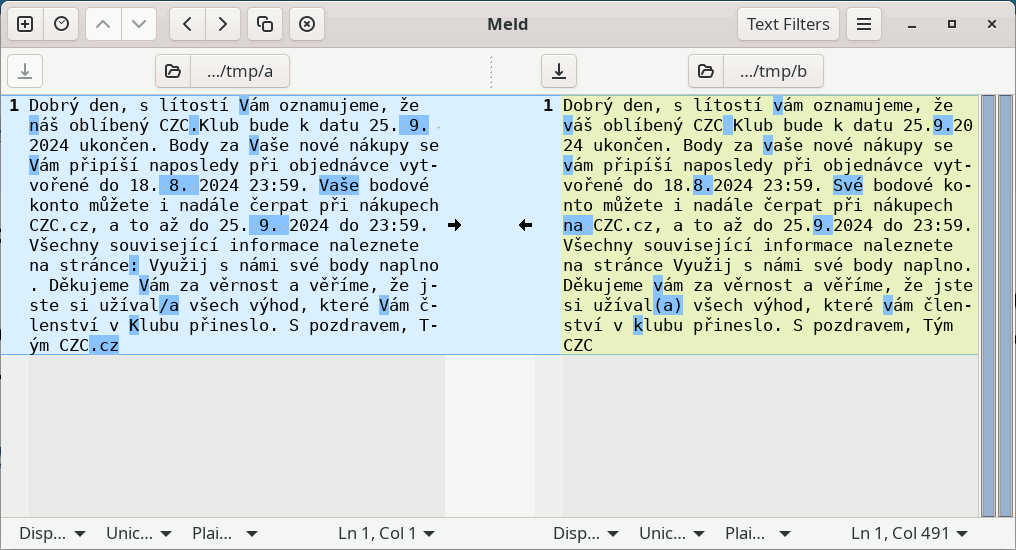The height and width of the screenshot is (550, 1016).
Task: Click line number 1 in left pane
Action: pos(14,106)
